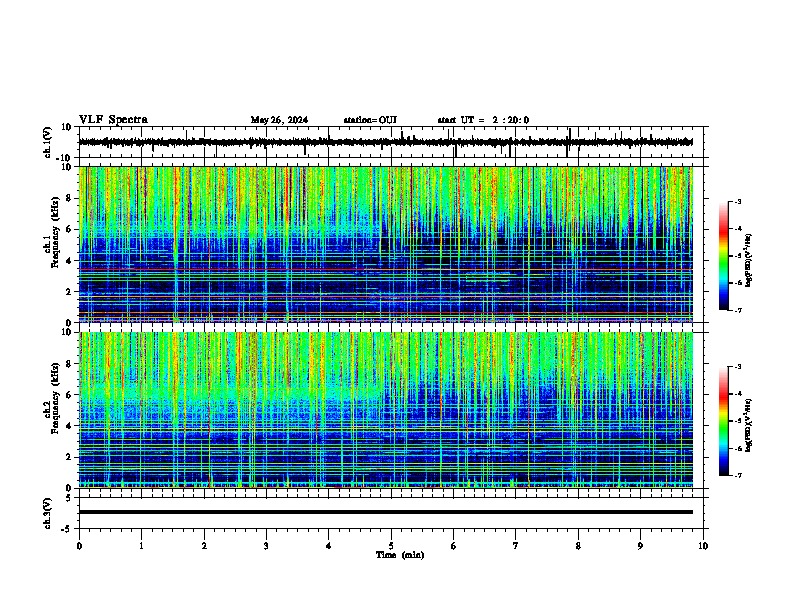Click the "ch.3(V)" axis label
The image size is (792, 612).
pyautogui.click(x=47, y=513)
